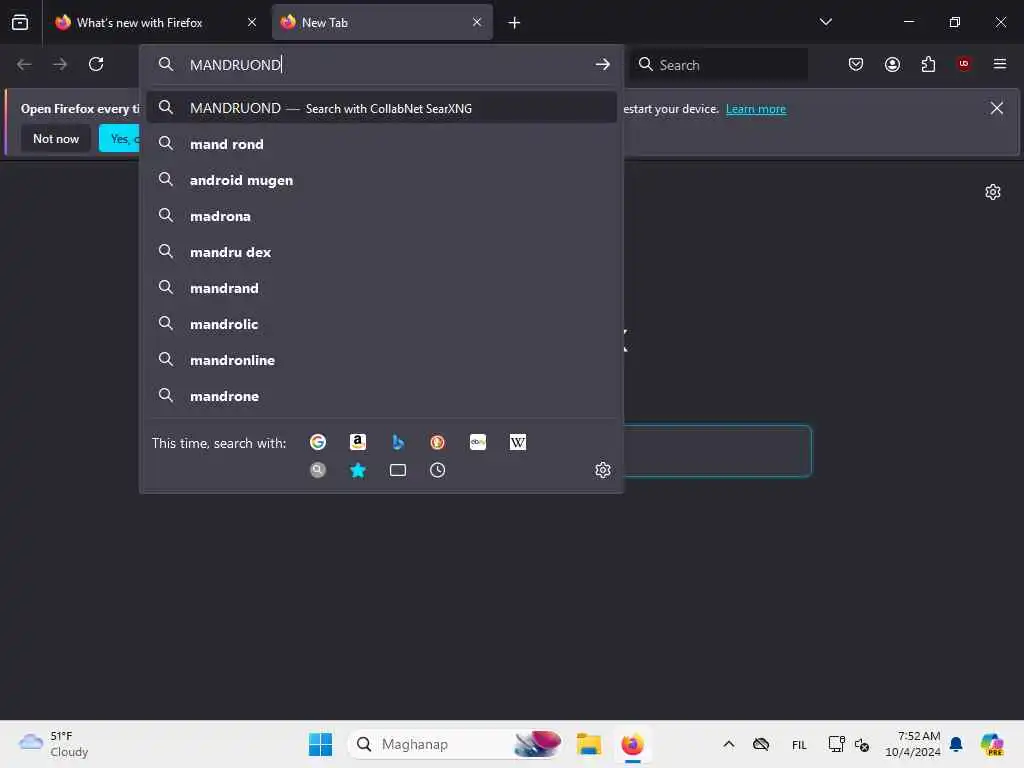Open the Windows Start menu
Screen dimensions: 1024x768
coord(320,744)
